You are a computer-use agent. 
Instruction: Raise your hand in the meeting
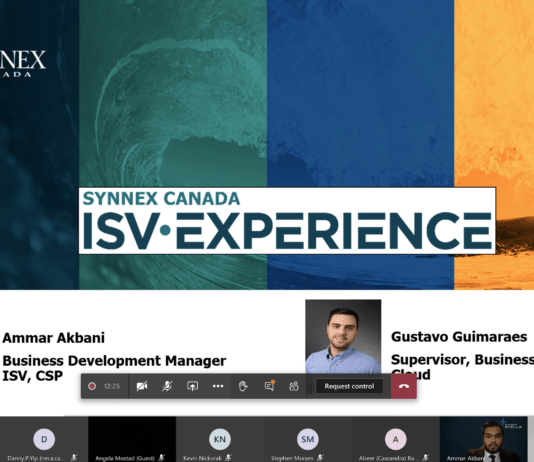(x=243, y=386)
